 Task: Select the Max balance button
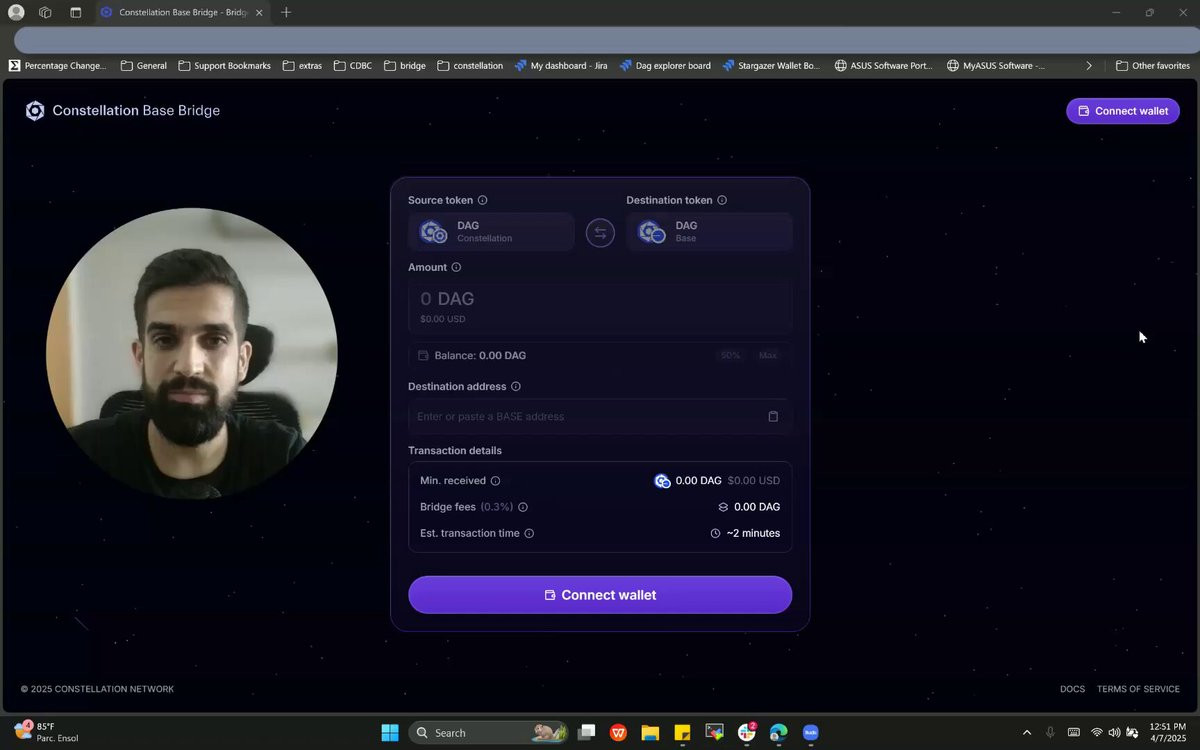[768, 355]
